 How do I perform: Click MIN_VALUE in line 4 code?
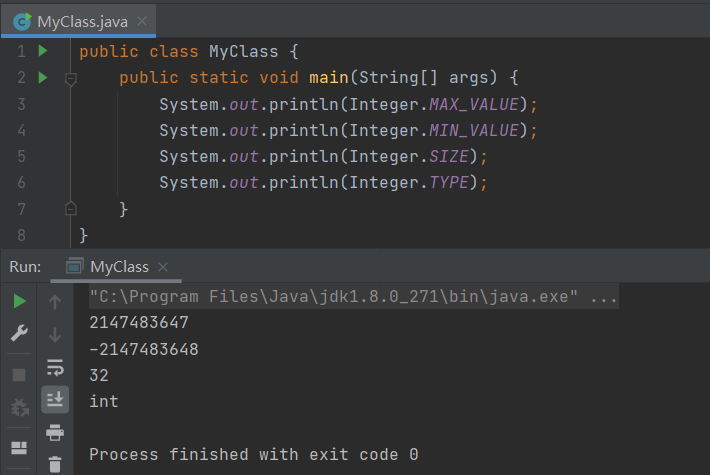(474, 130)
